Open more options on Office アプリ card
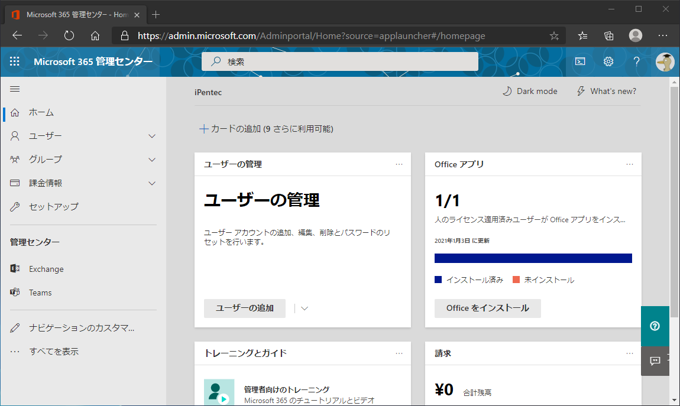Viewport: 680px width, 406px height. click(x=629, y=164)
